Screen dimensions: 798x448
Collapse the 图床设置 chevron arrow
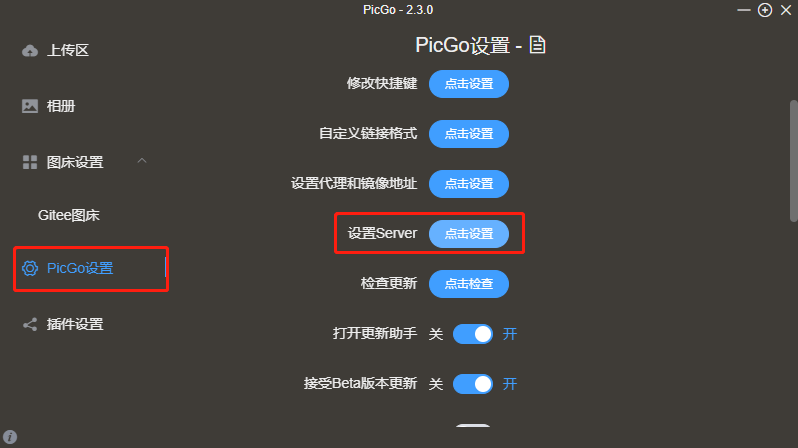click(142, 161)
